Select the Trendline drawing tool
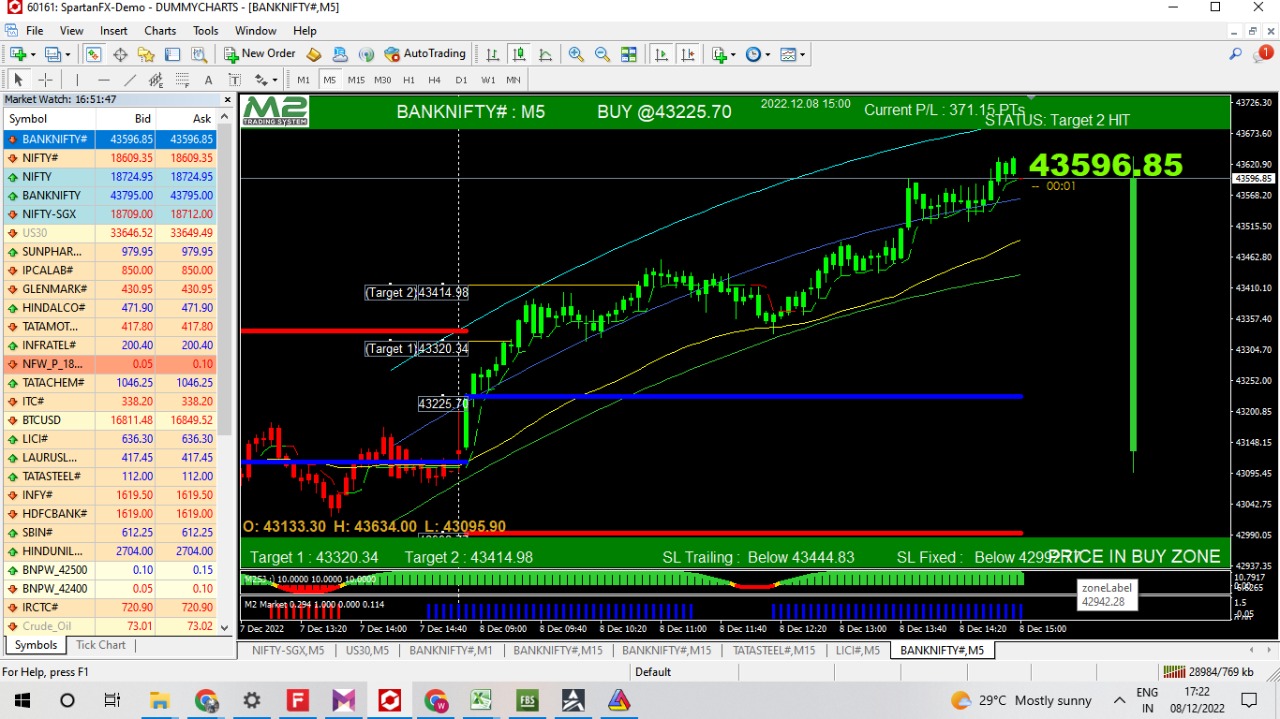The width and height of the screenshot is (1280, 719). [x=129, y=80]
